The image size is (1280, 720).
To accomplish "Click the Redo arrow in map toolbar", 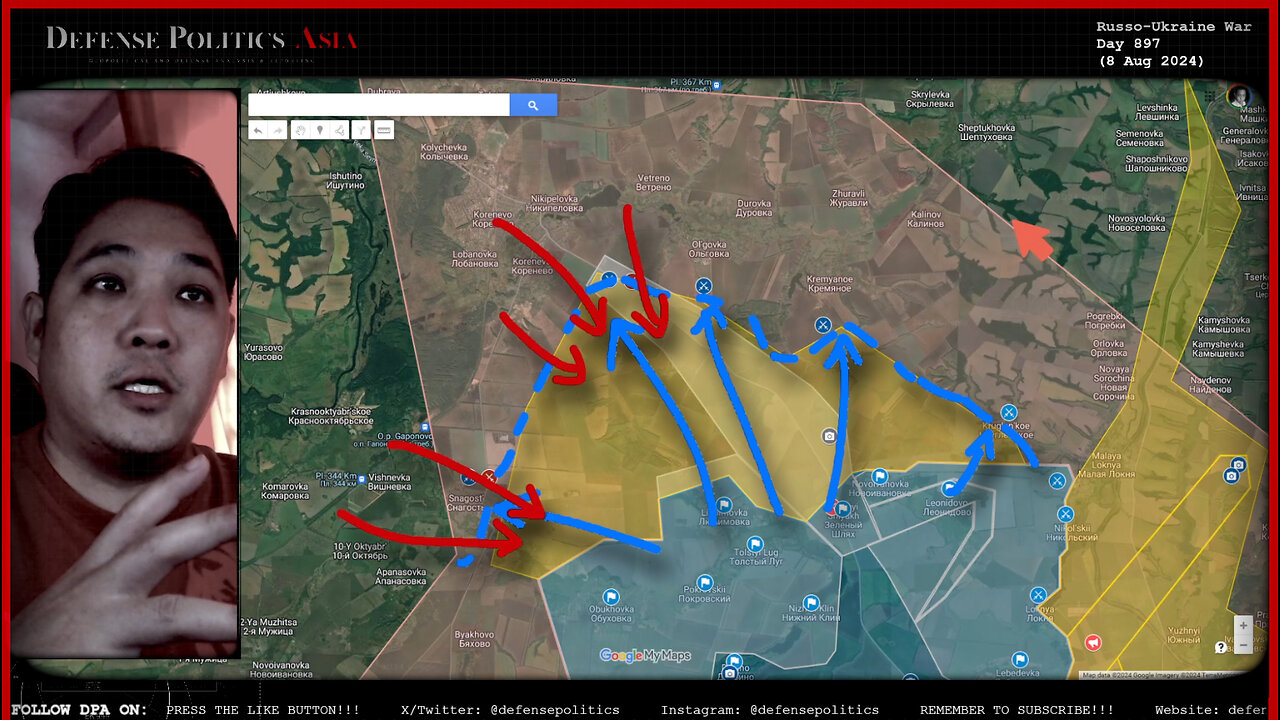I will (277, 130).
